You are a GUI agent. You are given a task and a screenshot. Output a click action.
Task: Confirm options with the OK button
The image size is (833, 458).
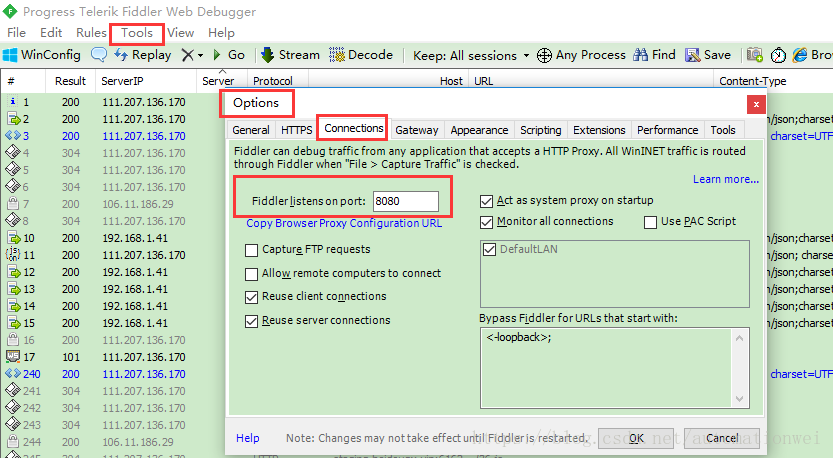tap(636, 438)
